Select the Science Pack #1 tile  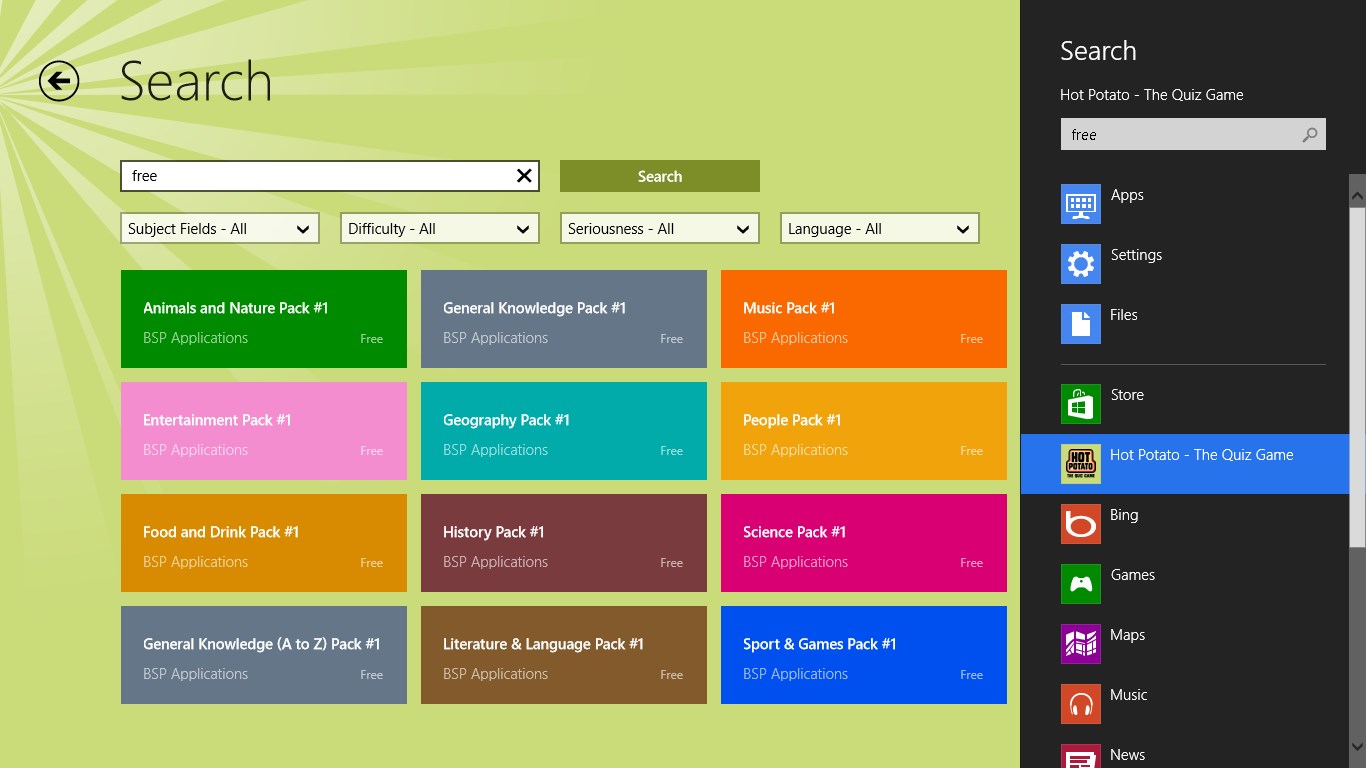click(864, 543)
